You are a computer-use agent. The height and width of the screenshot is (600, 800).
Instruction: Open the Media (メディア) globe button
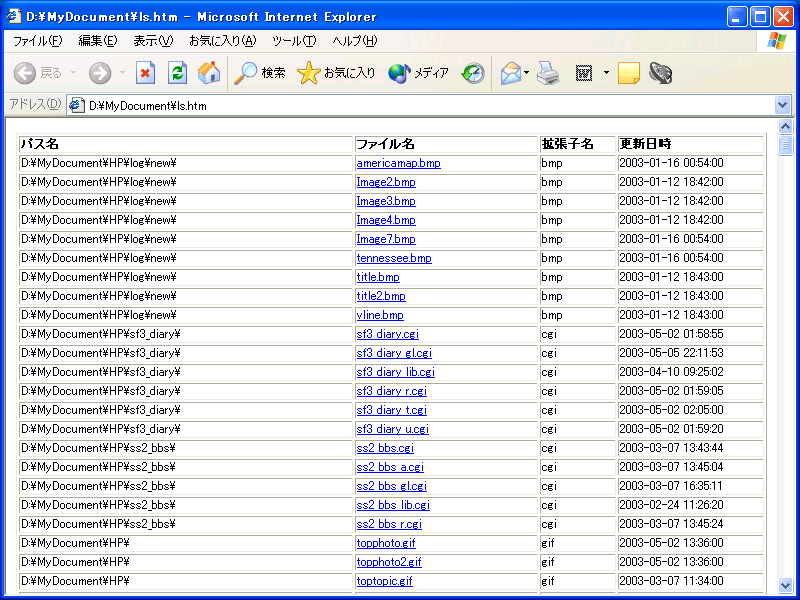418,73
